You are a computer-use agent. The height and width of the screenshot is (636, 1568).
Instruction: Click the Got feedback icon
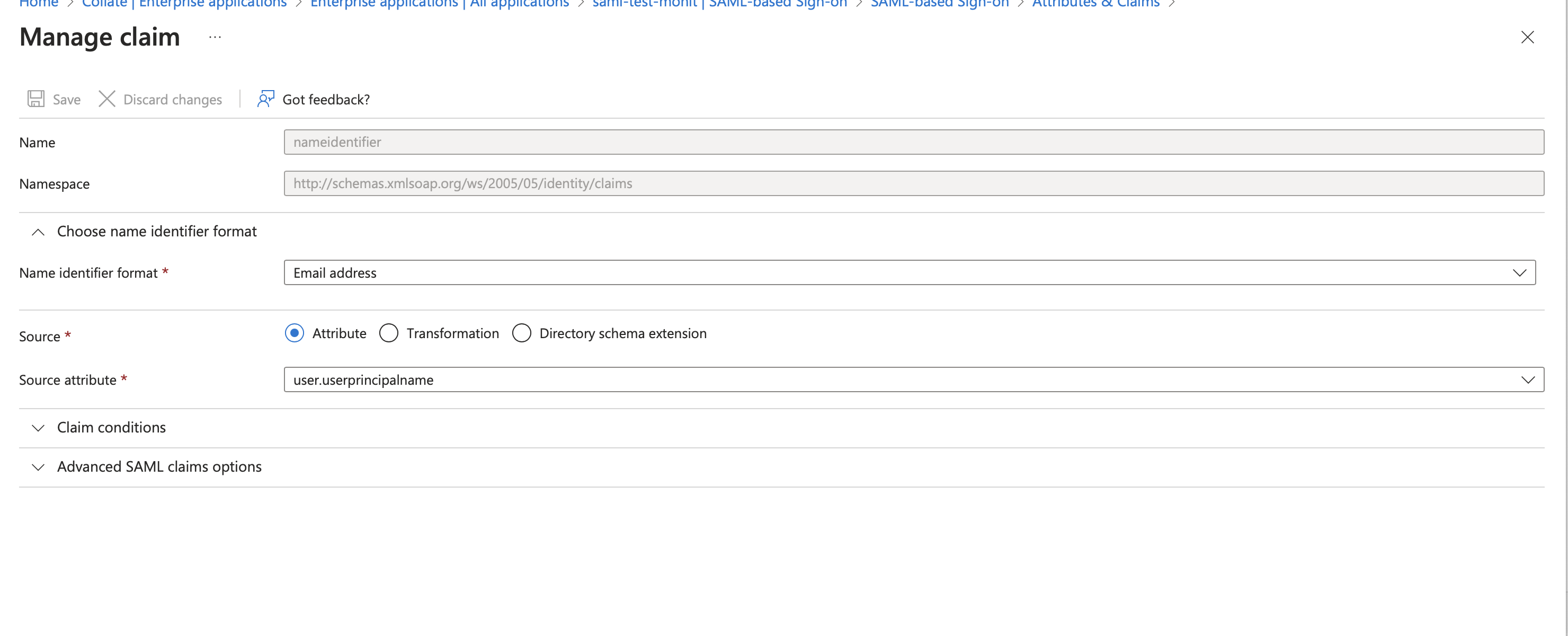point(264,98)
